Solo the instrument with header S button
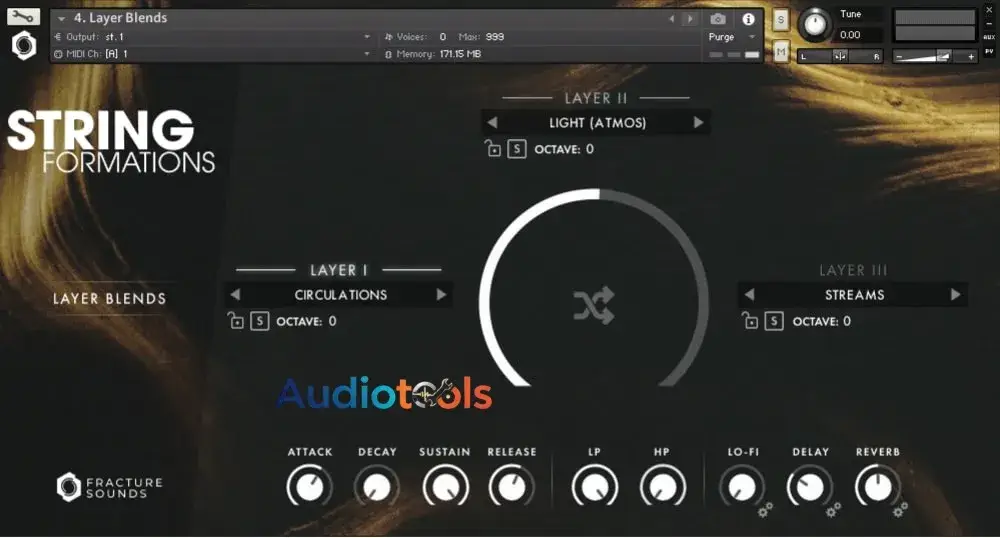1000x538 pixels. point(781,20)
